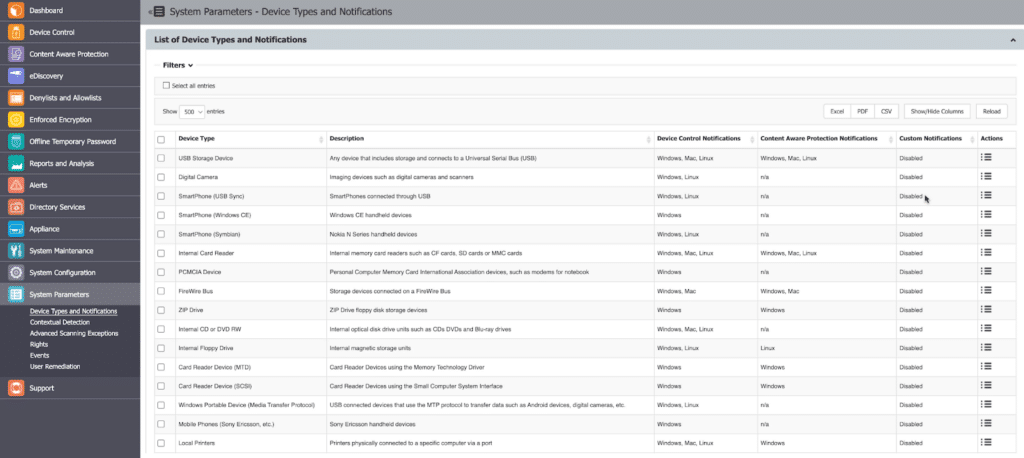The width and height of the screenshot is (1024, 458).
Task: Click the System Configuration gear icon
Action: 16,272
